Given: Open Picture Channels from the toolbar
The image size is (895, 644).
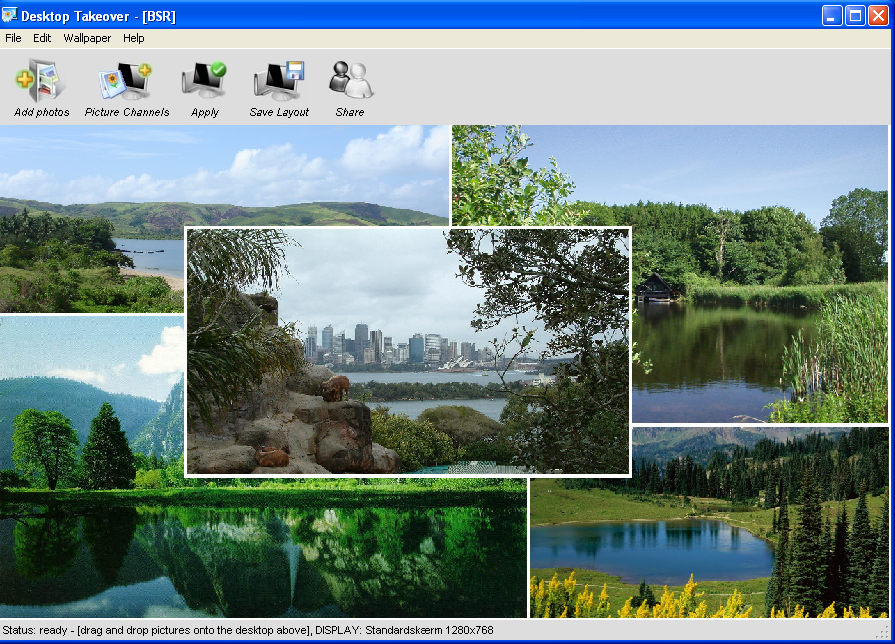Looking at the screenshot, I should pyautogui.click(x=126, y=81).
